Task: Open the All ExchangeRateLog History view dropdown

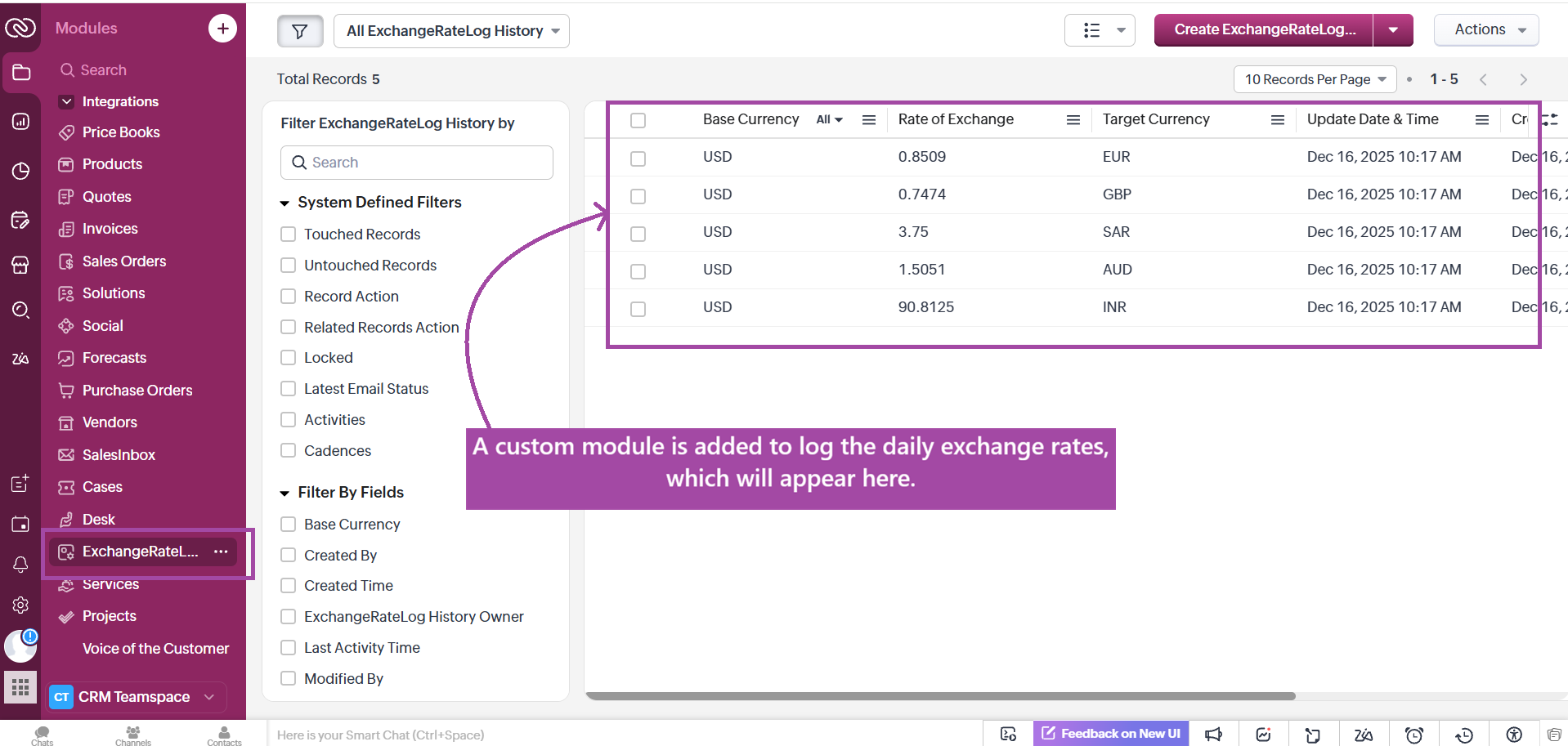Action: (x=451, y=31)
